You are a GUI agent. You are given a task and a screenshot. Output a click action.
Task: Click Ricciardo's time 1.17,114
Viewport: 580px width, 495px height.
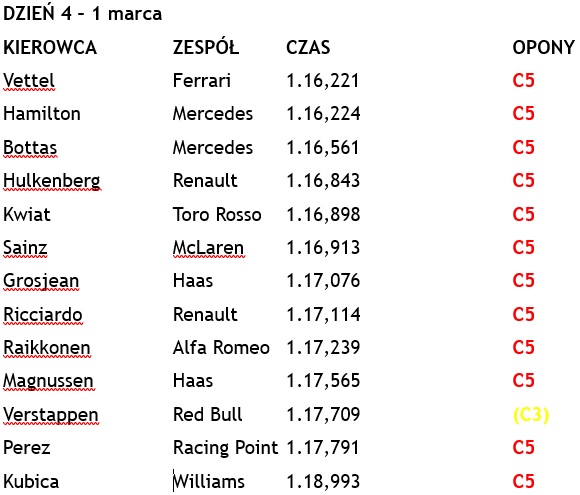coord(323,315)
